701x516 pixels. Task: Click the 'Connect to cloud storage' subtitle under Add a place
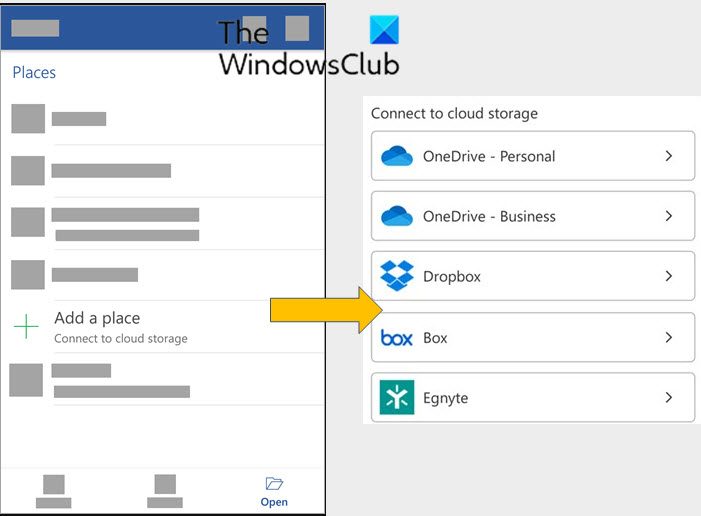(121, 338)
